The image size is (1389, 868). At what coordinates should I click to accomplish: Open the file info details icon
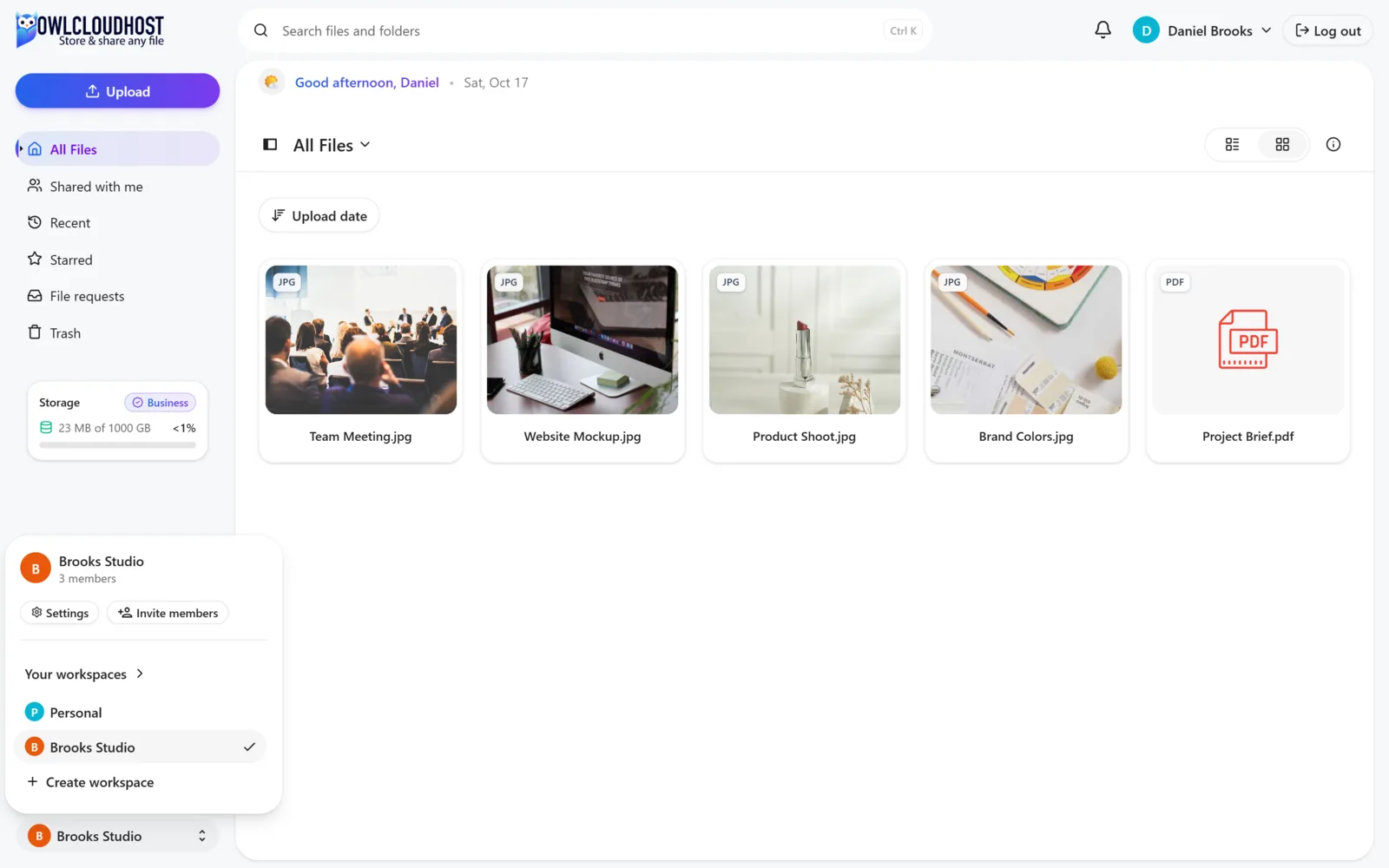tap(1333, 145)
